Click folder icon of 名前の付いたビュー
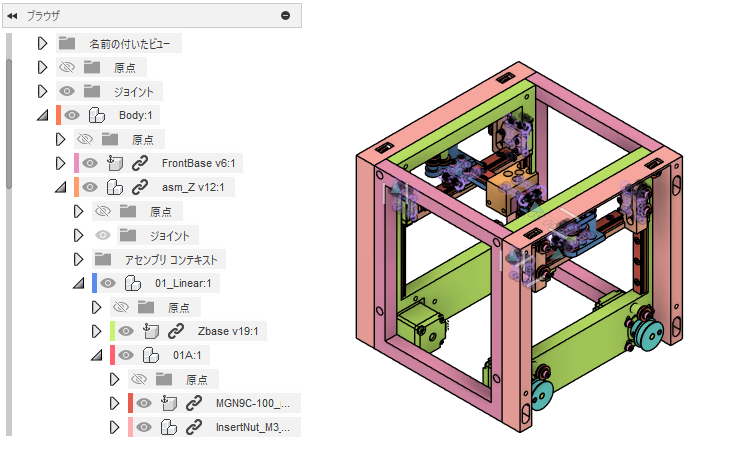Viewport: 753px width, 457px height. [67, 44]
